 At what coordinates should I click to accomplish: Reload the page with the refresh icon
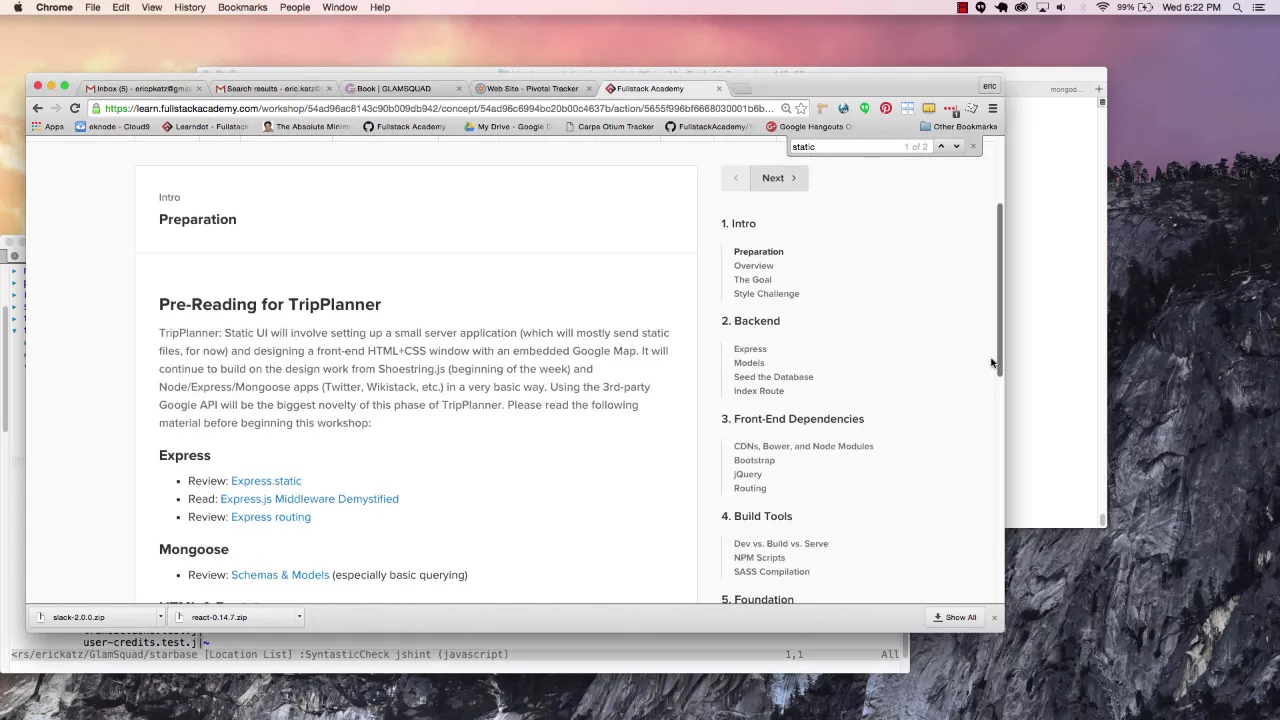click(74, 108)
